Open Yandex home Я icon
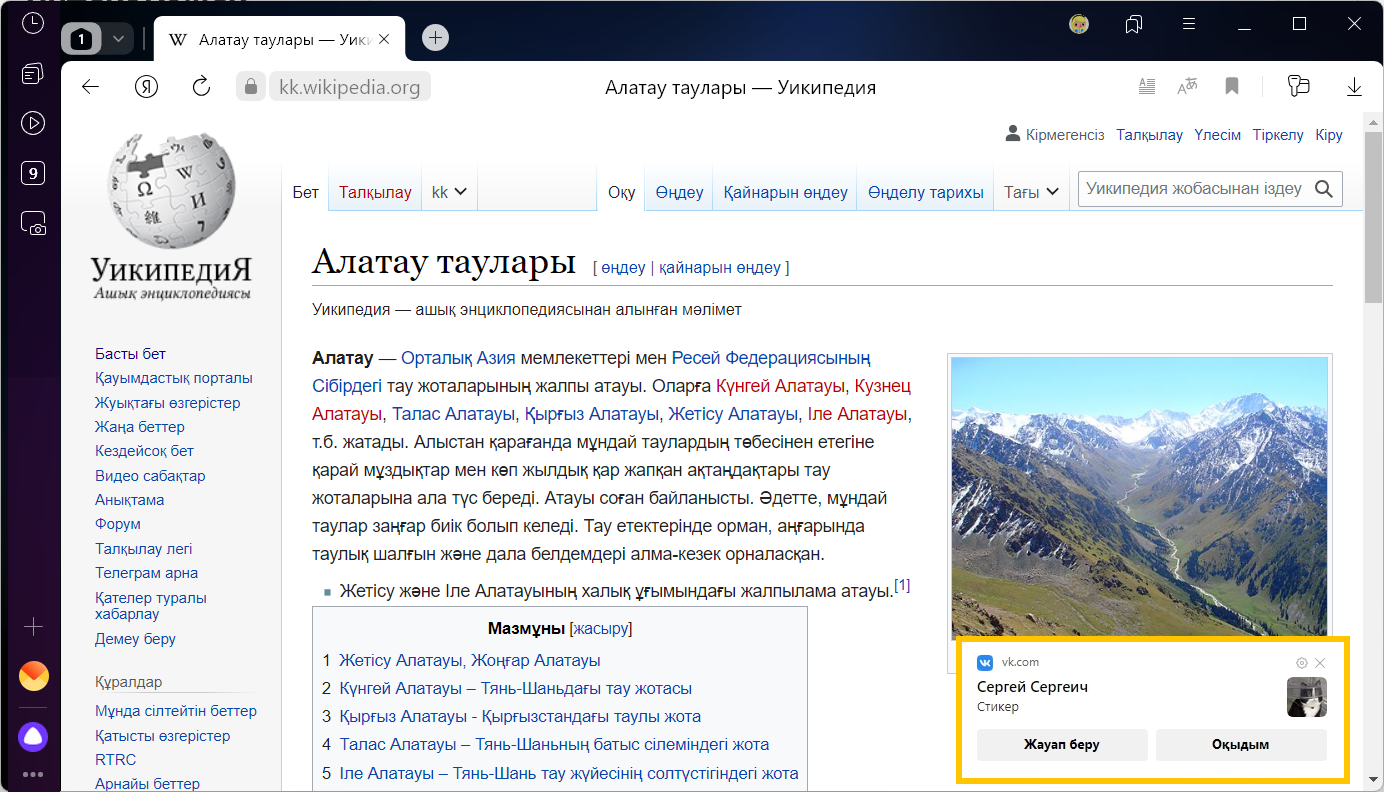This screenshot has width=1384, height=792. coord(147,87)
